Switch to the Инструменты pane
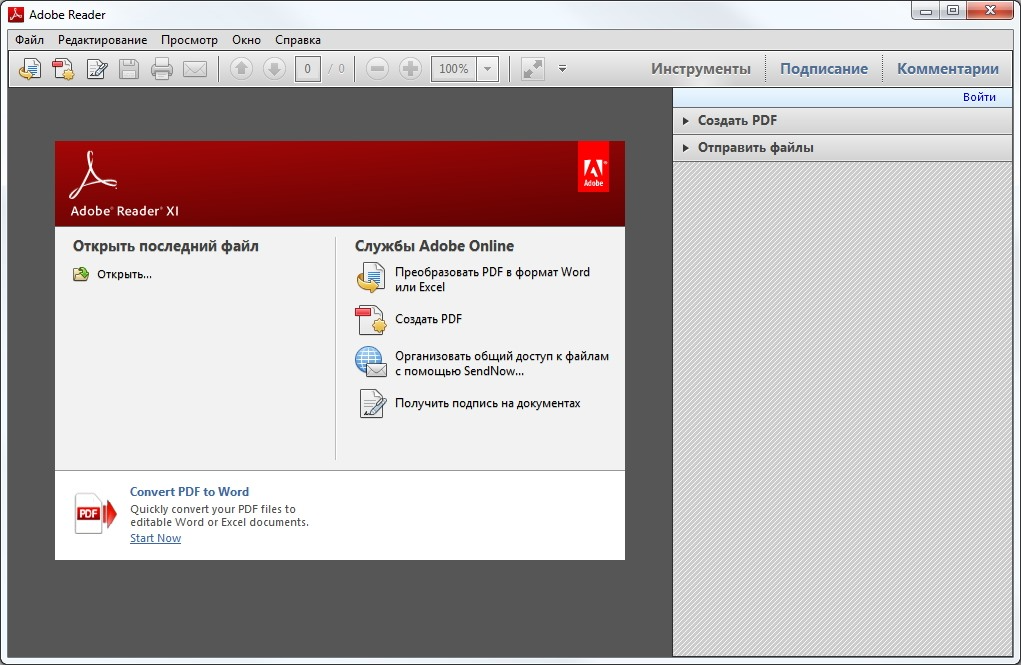The width and height of the screenshot is (1021, 665). pyautogui.click(x=701, y=69)
